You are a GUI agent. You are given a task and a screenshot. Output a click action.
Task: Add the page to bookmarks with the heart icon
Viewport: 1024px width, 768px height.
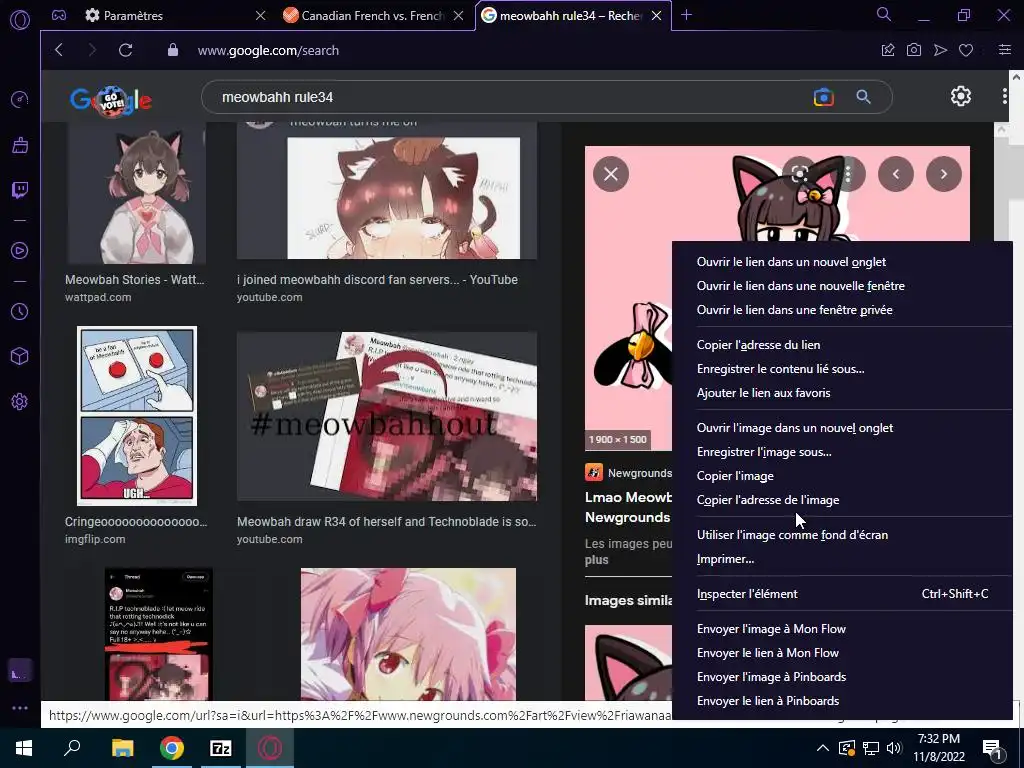966,50
